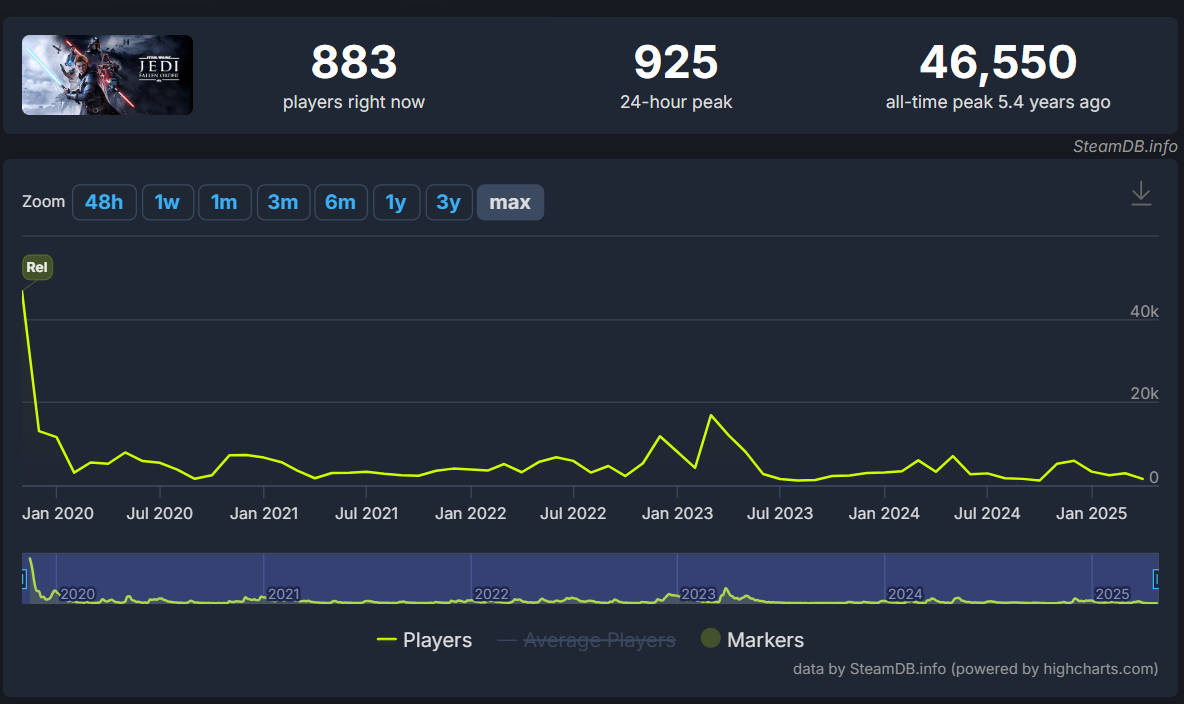This screenshot has height=704, width=1184.
Task: Select the 3m zoom range
Action: (x=283, y=202)
